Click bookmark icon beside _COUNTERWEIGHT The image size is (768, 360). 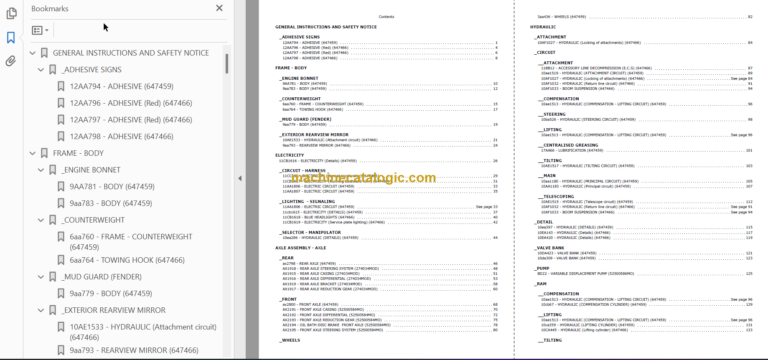coord(52,220)
